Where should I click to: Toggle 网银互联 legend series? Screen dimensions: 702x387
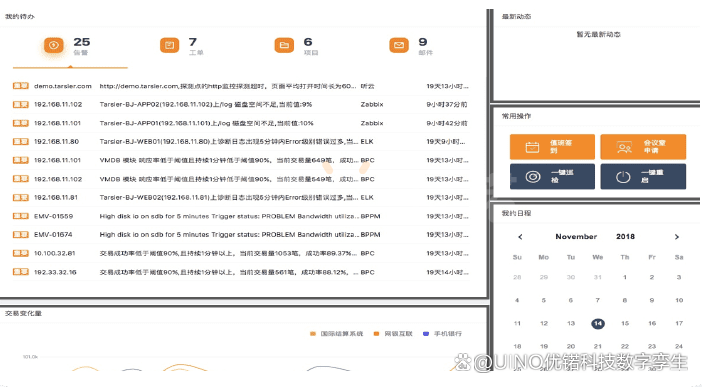pos(393,334)
